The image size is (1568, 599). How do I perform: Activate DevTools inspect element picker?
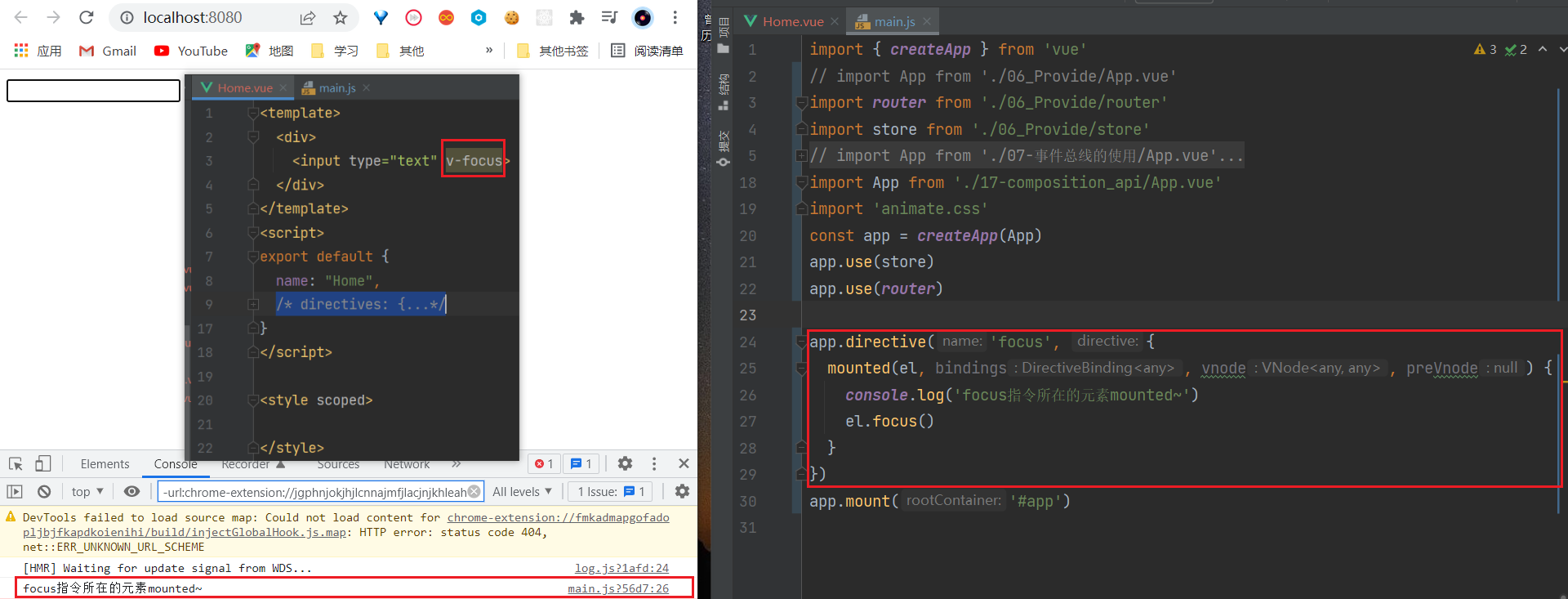click(16, 464)
